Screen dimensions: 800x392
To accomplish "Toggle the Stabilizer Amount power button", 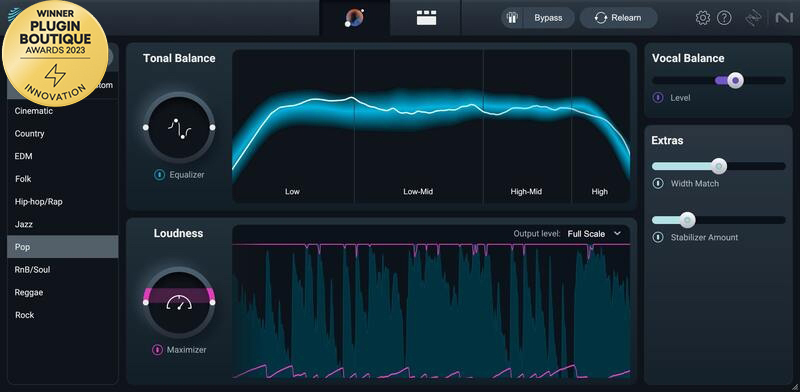I will pyautogui.click(x=658, y=237).
